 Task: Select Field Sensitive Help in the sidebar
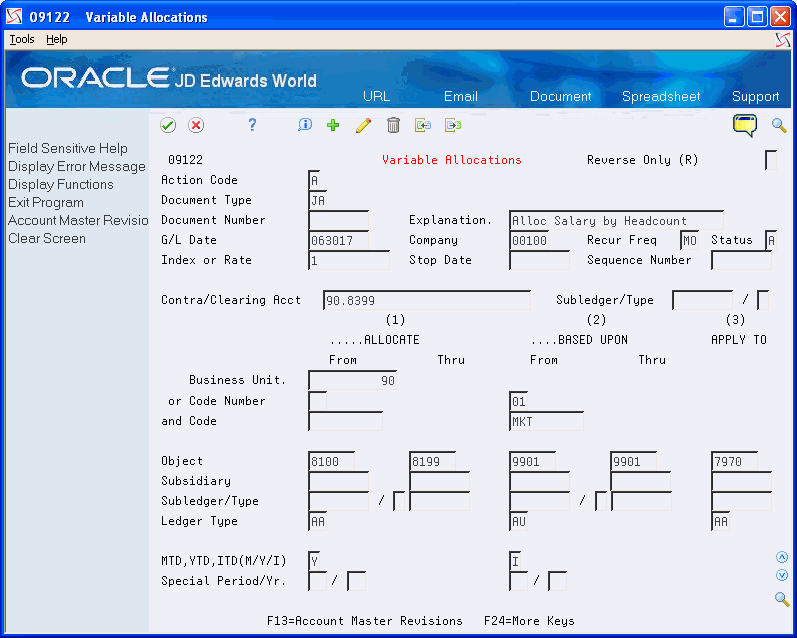pos(68,148)
